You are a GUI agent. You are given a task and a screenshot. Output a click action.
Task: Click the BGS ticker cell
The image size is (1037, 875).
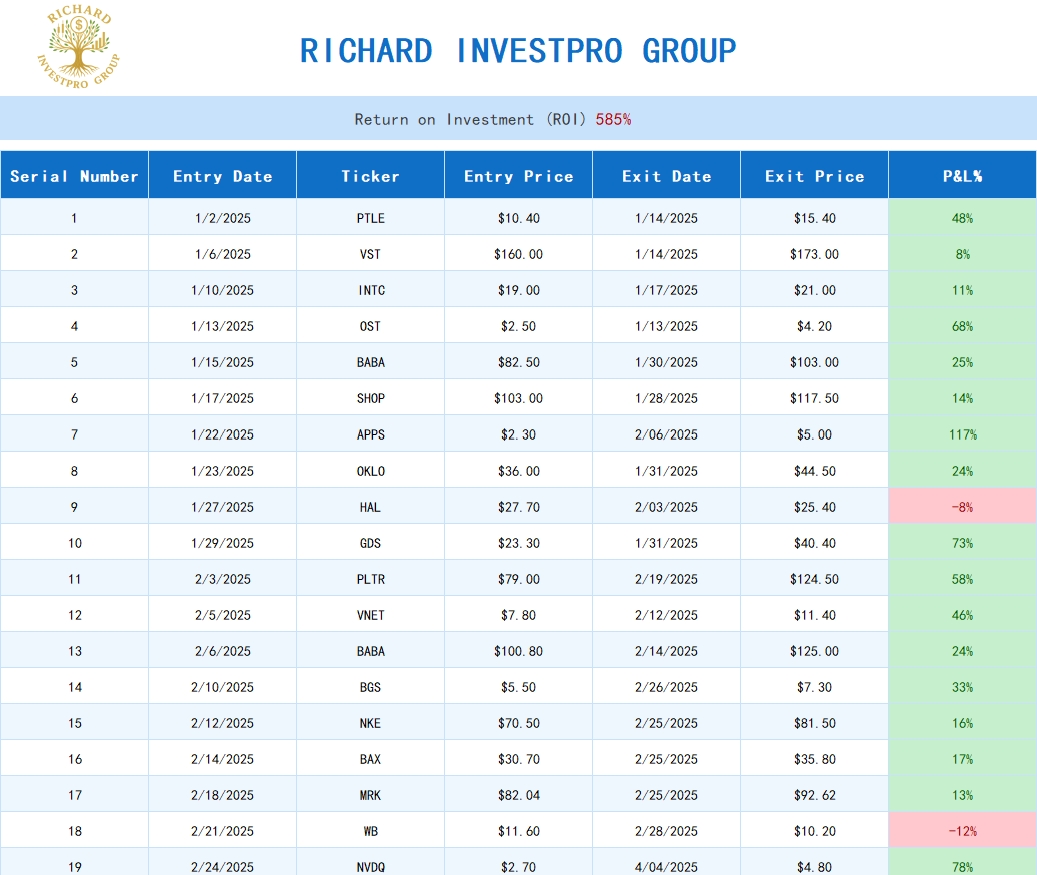pos(370,687)
